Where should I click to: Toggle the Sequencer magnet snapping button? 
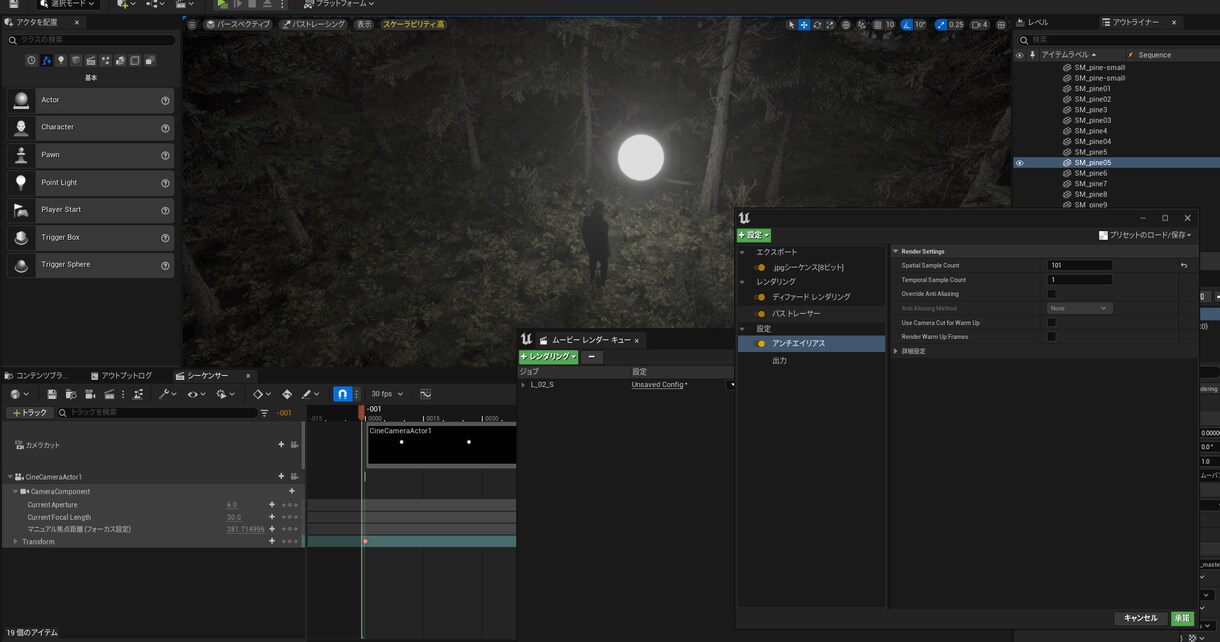(x=342, y=394)
